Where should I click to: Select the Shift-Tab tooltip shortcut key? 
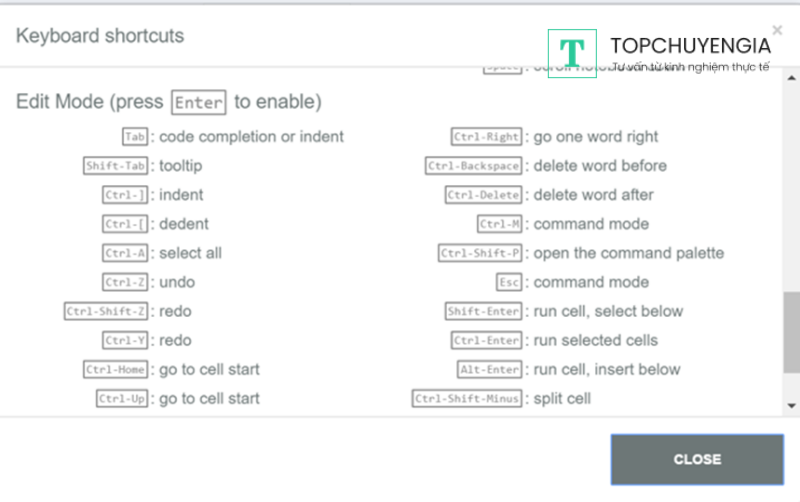pos(116,166)
